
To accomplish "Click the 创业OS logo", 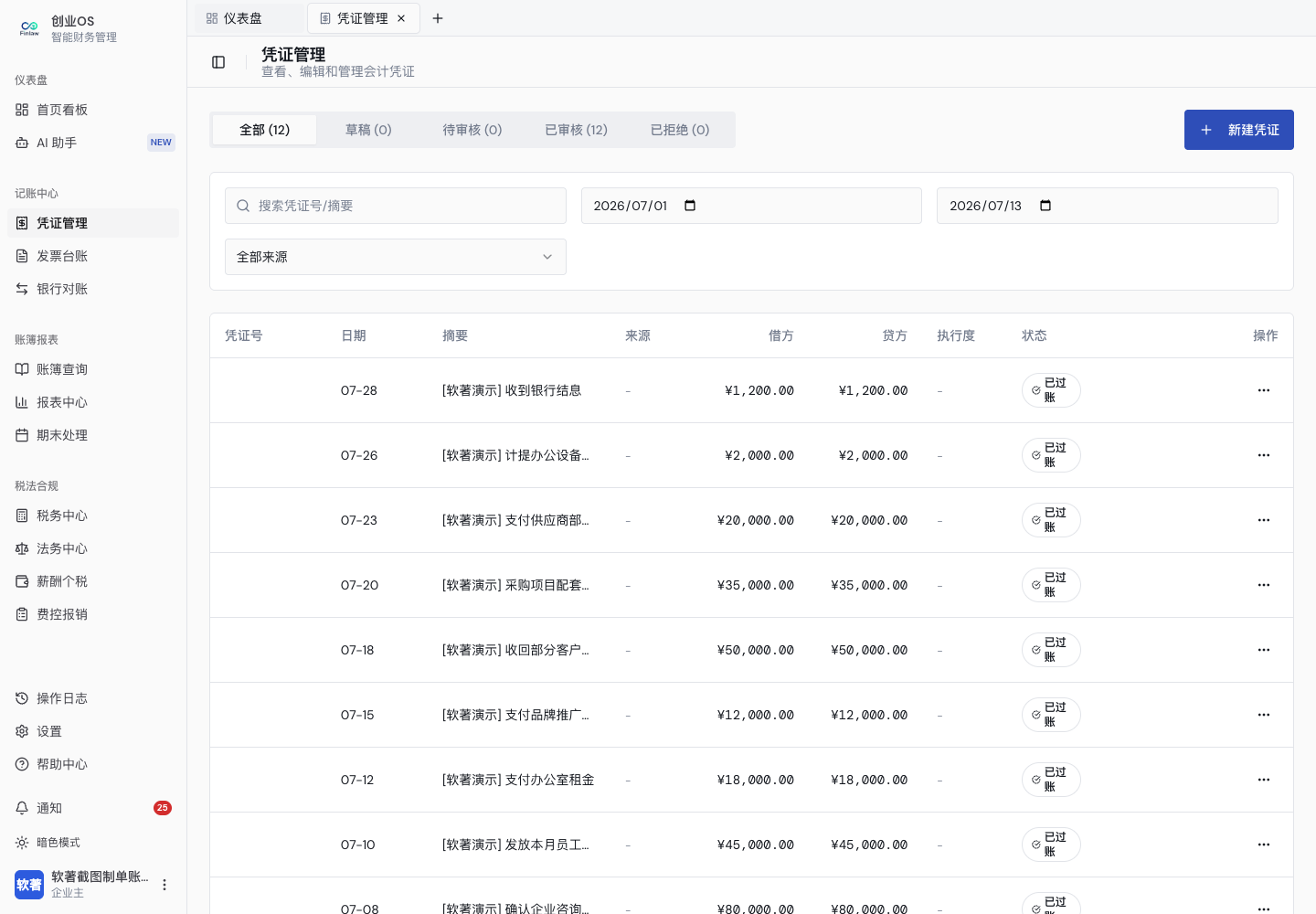I will [x=29, y=28].
